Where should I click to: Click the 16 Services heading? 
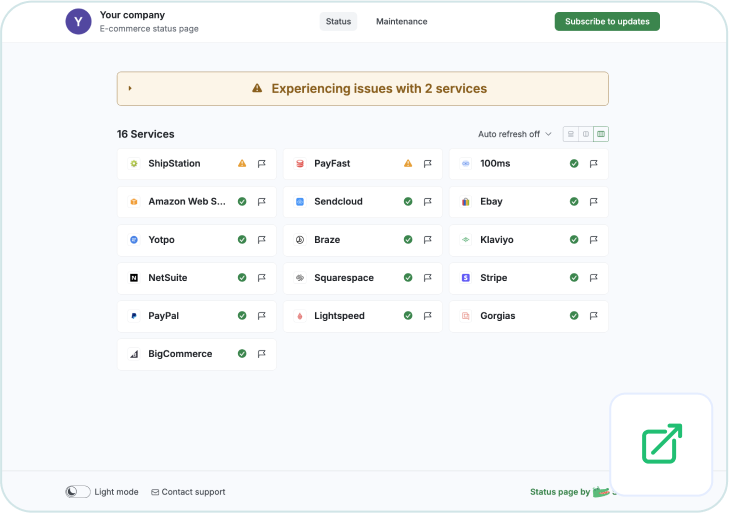(x=146, y=134)
